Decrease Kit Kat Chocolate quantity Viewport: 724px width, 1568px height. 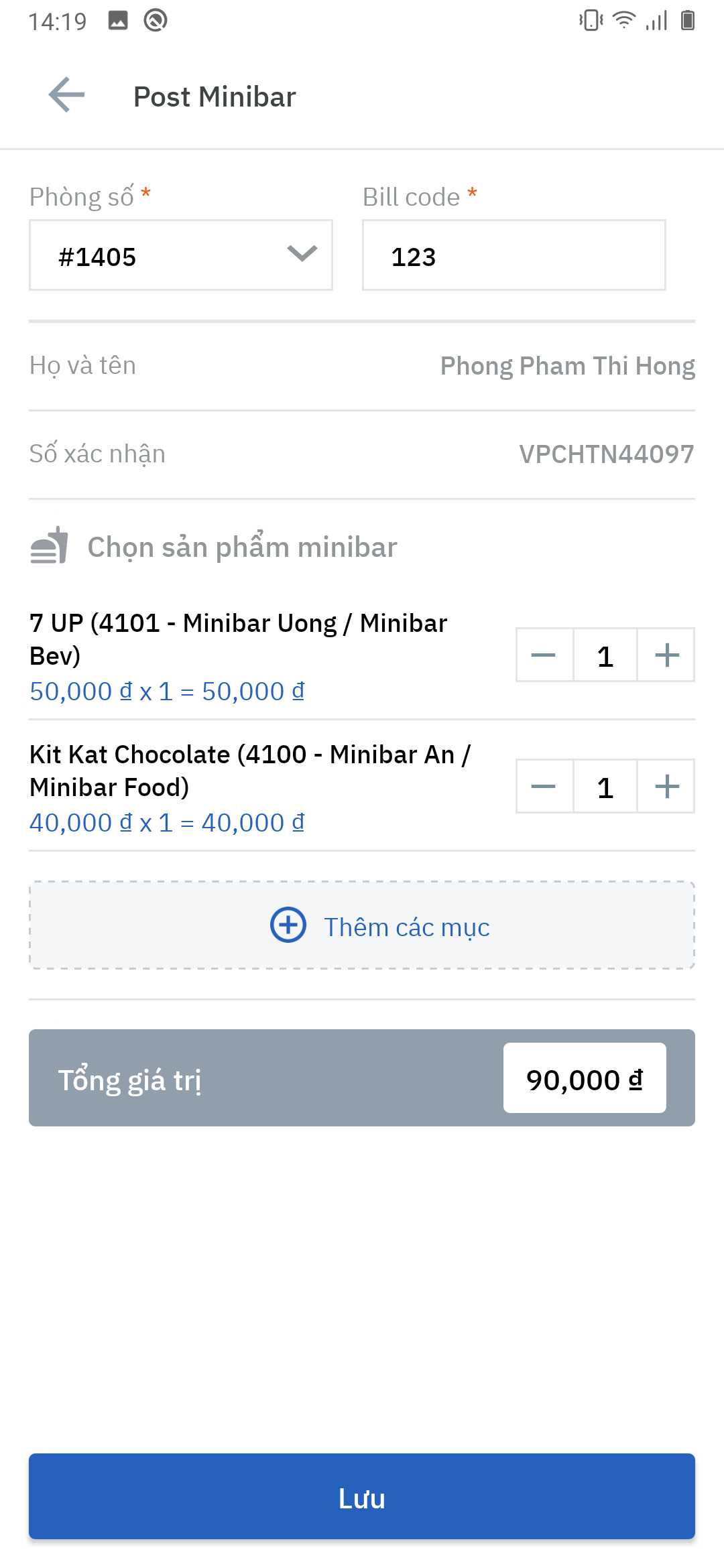tap(544, 787)
